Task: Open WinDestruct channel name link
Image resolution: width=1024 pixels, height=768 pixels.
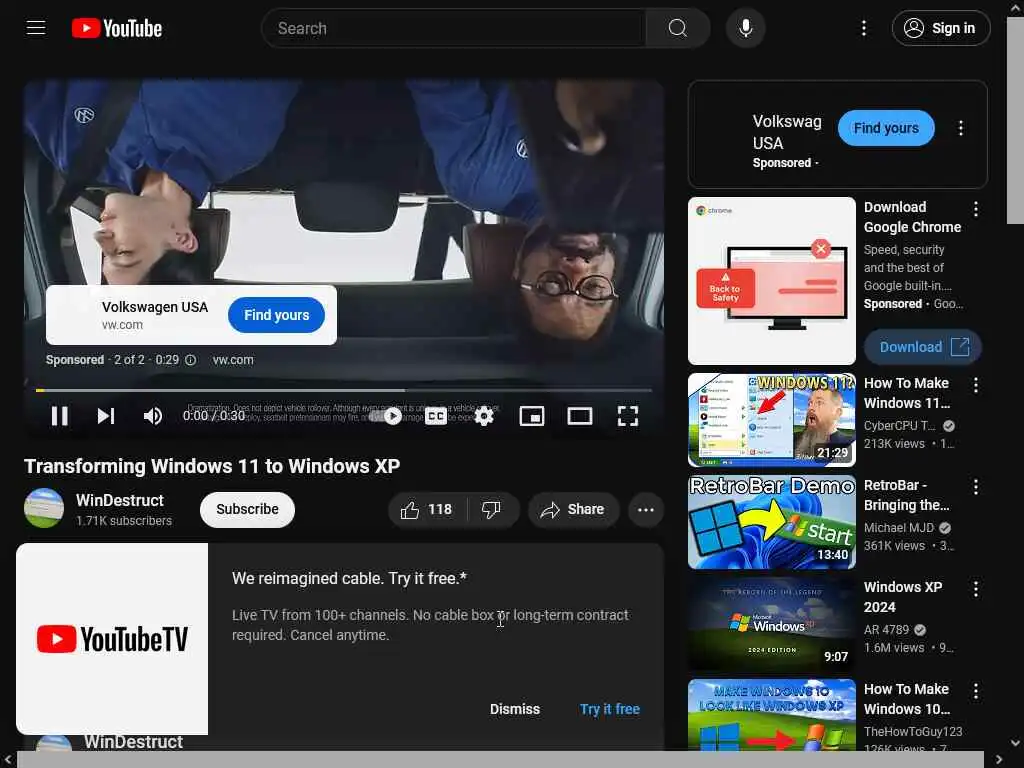Action: pos(120,500)
